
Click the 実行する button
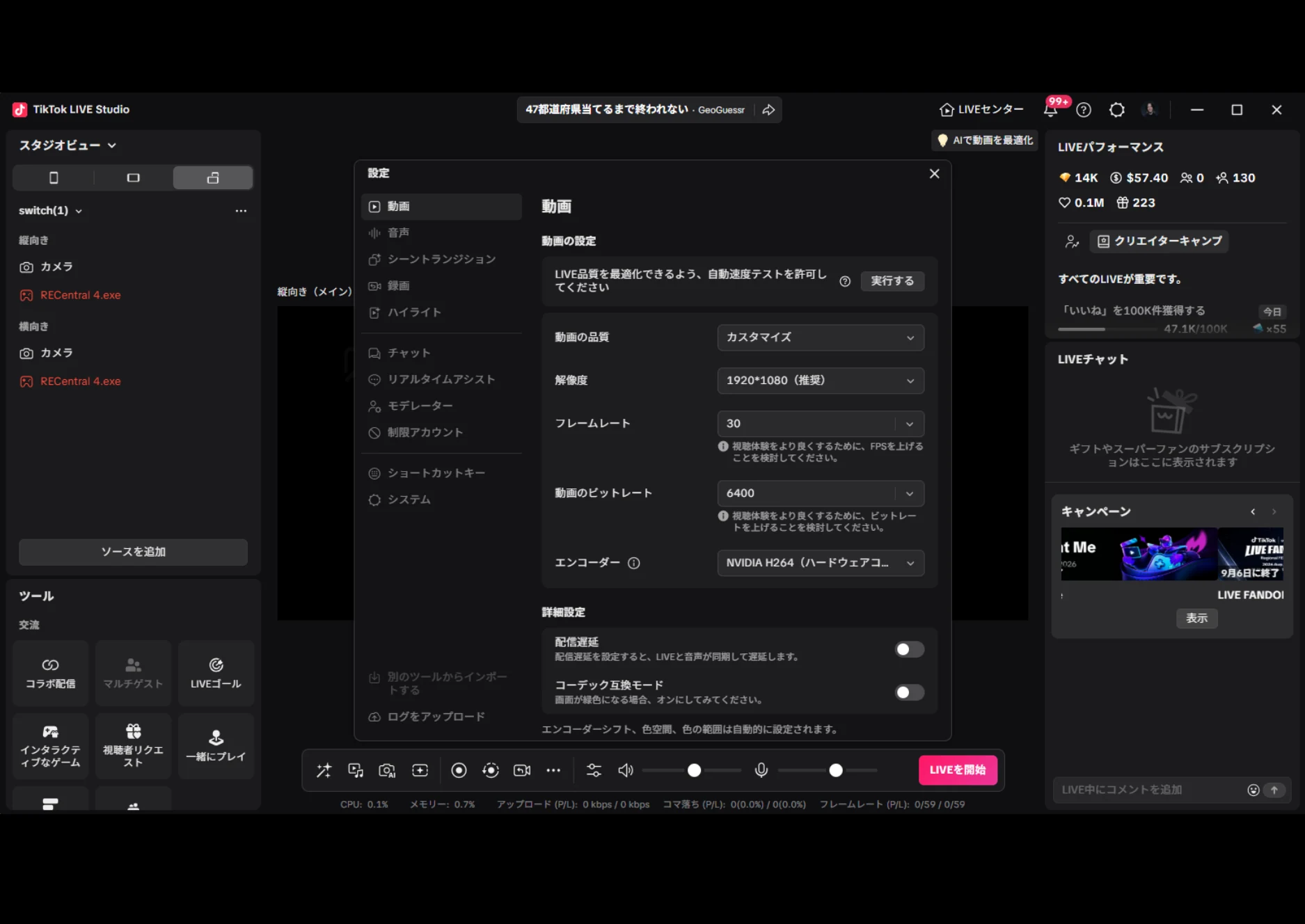click(892, 281)
